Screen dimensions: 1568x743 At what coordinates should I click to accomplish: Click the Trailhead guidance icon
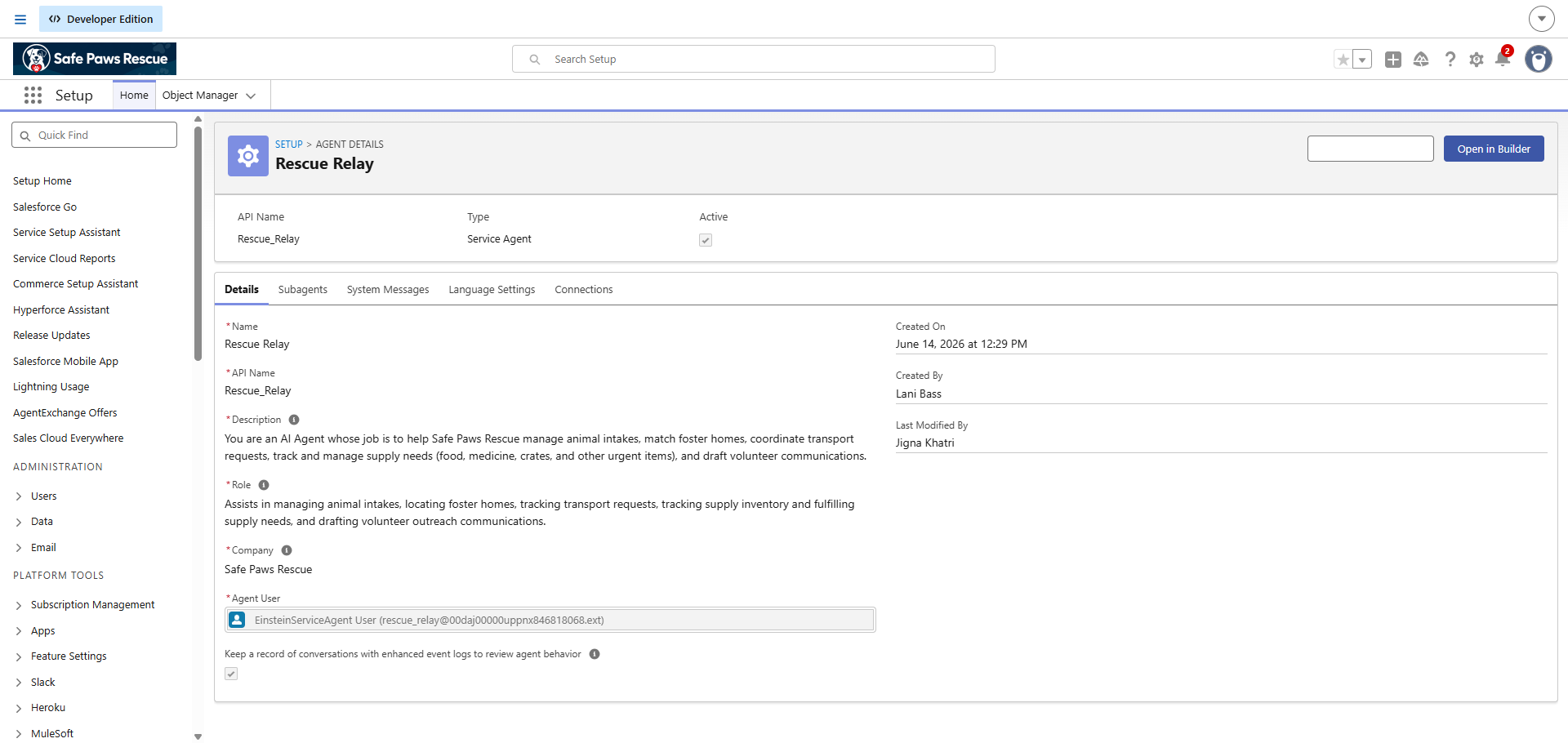click(x=1421, y=60)
